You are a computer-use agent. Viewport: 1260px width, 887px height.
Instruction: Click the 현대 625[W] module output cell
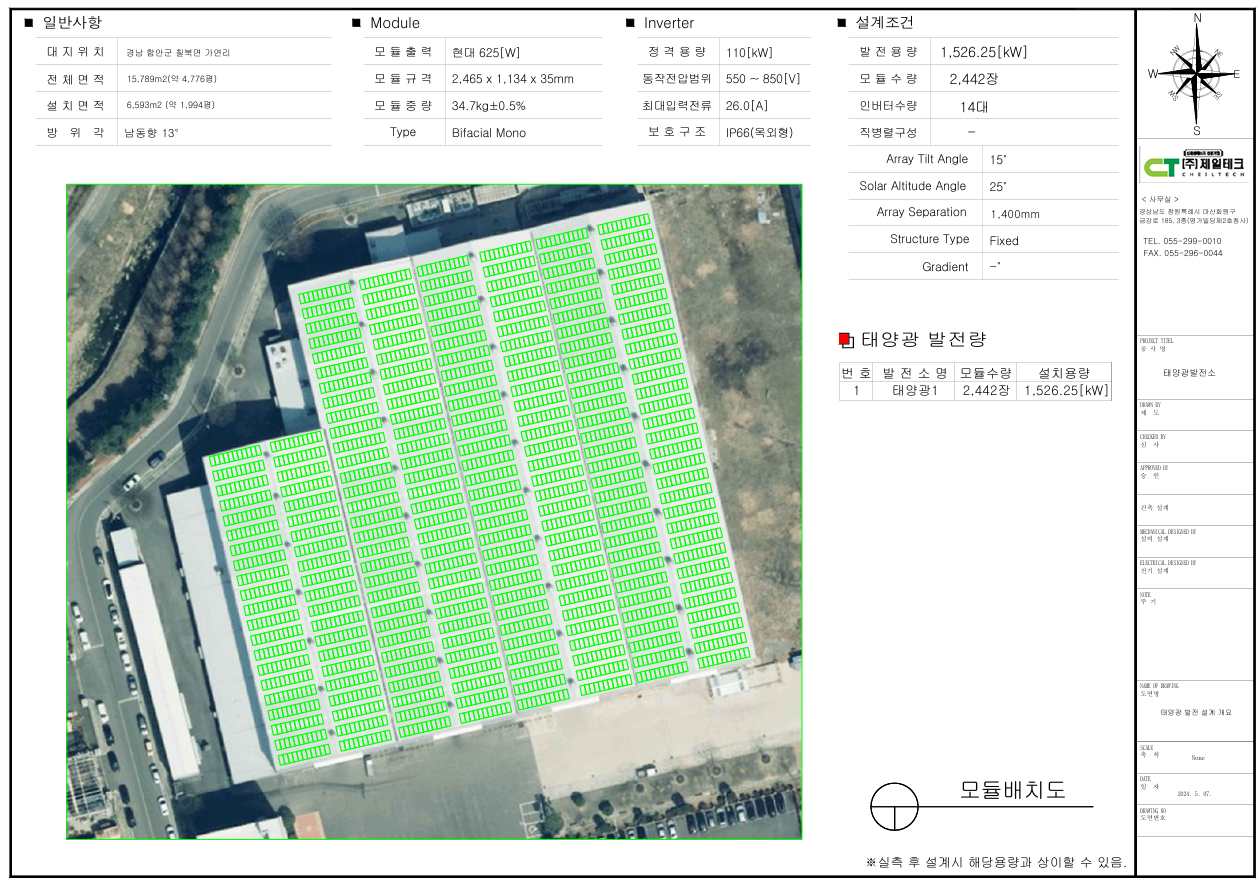point(486,53)
